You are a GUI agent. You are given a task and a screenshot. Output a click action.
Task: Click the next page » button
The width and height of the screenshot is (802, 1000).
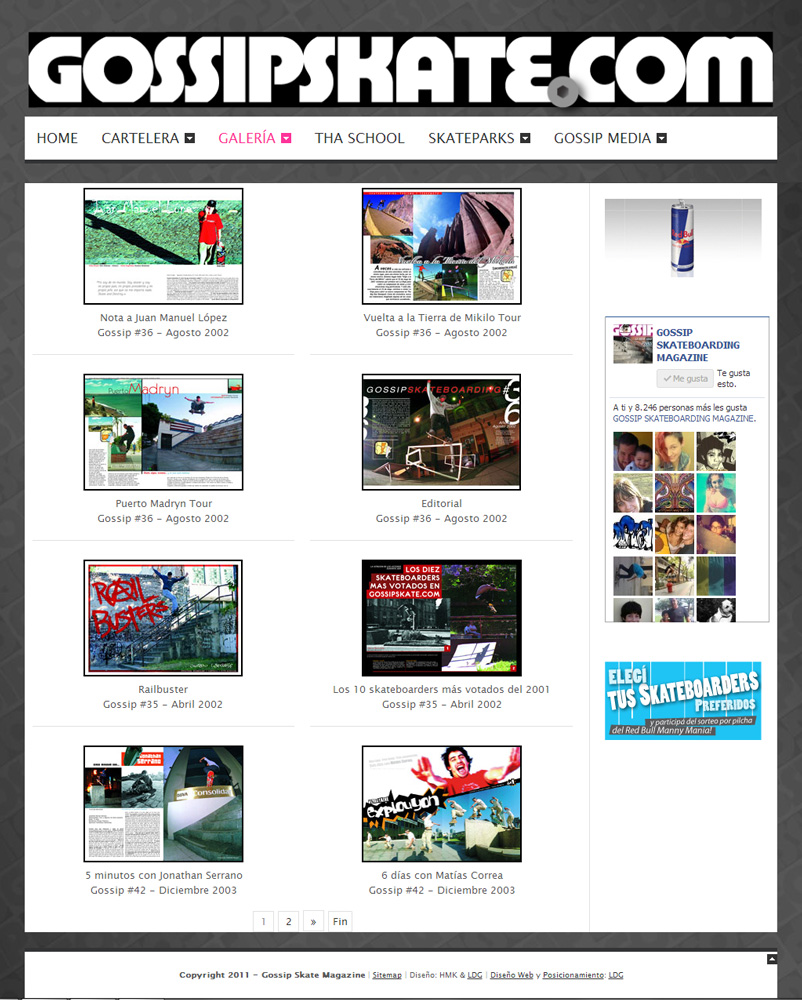coord(313,922)
